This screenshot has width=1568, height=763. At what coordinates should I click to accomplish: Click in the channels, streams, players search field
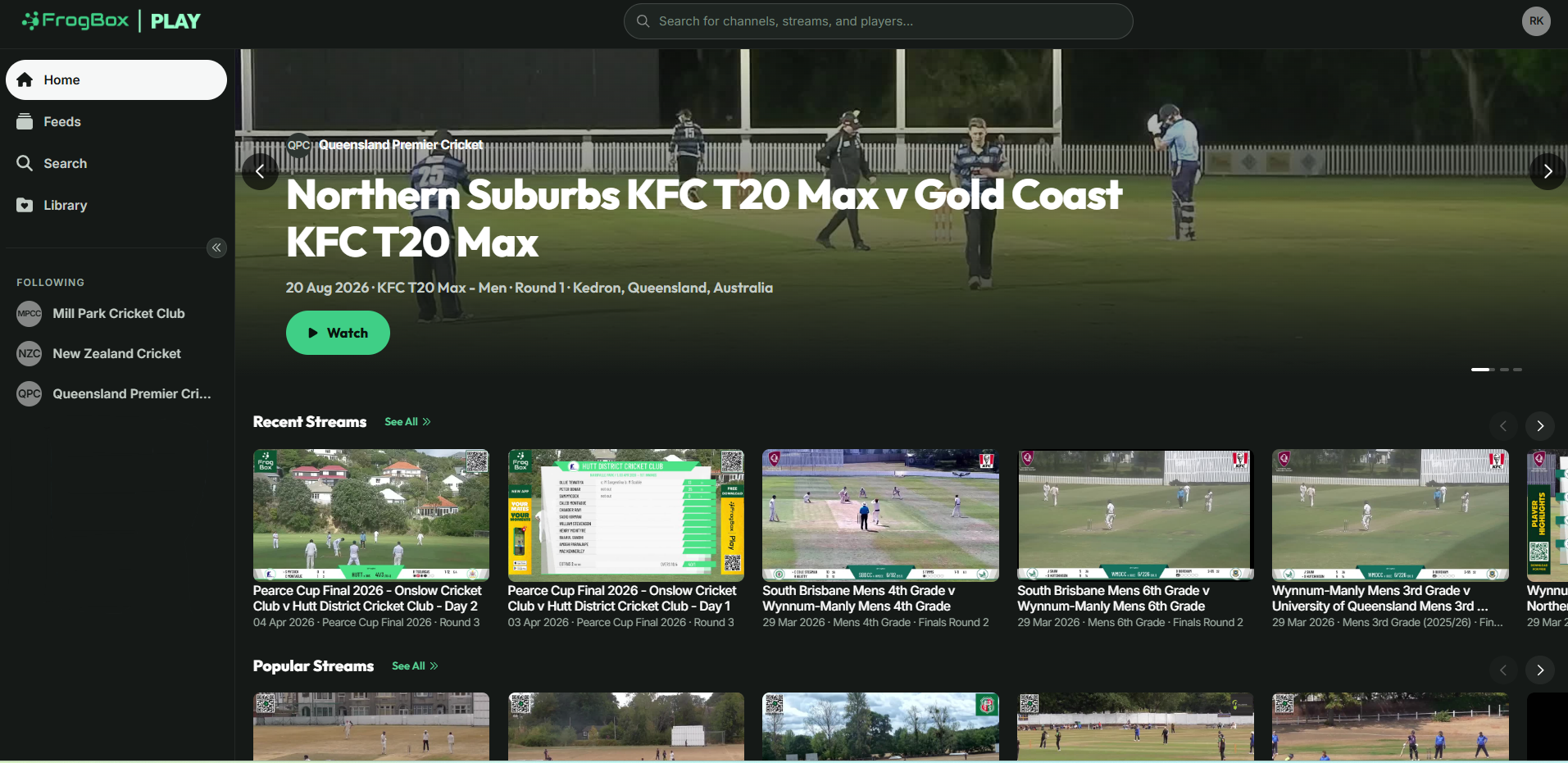(879, 21)
